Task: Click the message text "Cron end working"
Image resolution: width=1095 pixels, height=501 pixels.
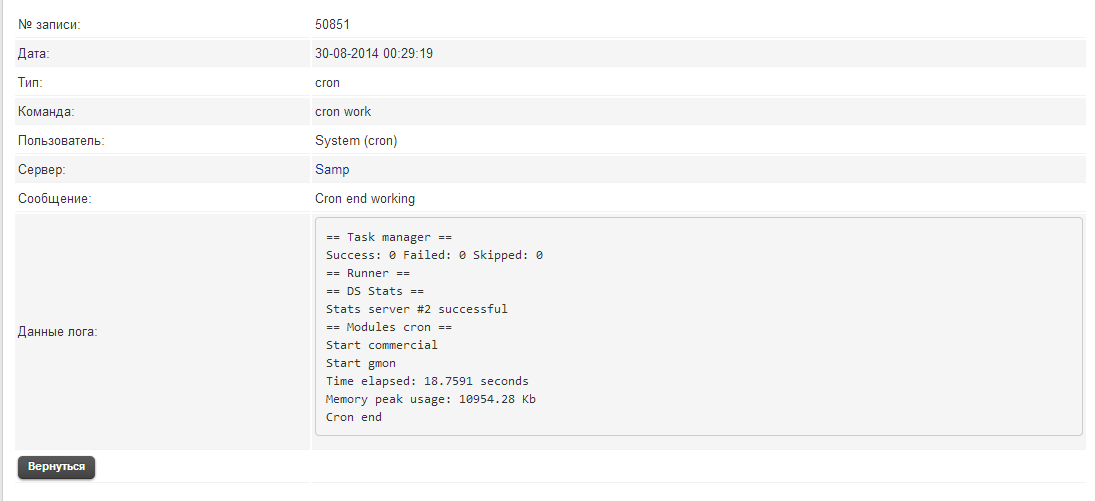Action: click(365, 199)
